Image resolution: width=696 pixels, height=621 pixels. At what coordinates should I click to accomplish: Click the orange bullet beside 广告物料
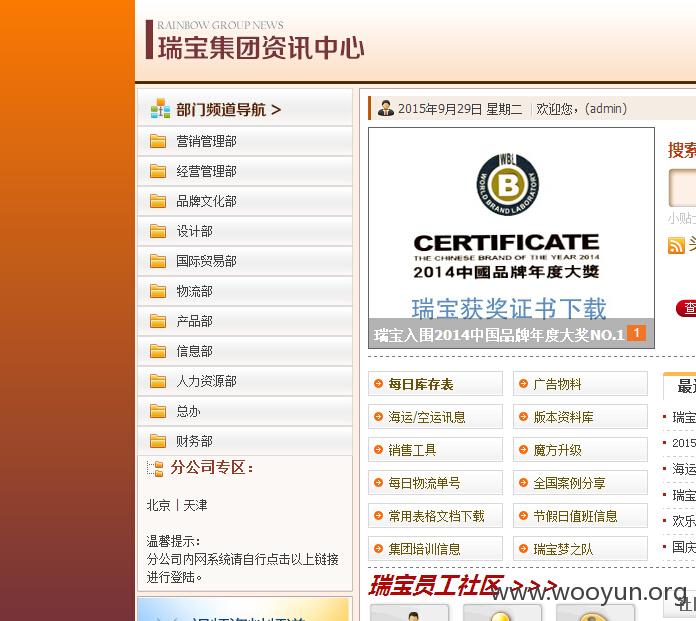pyautogui.click(x=523, y=384)
